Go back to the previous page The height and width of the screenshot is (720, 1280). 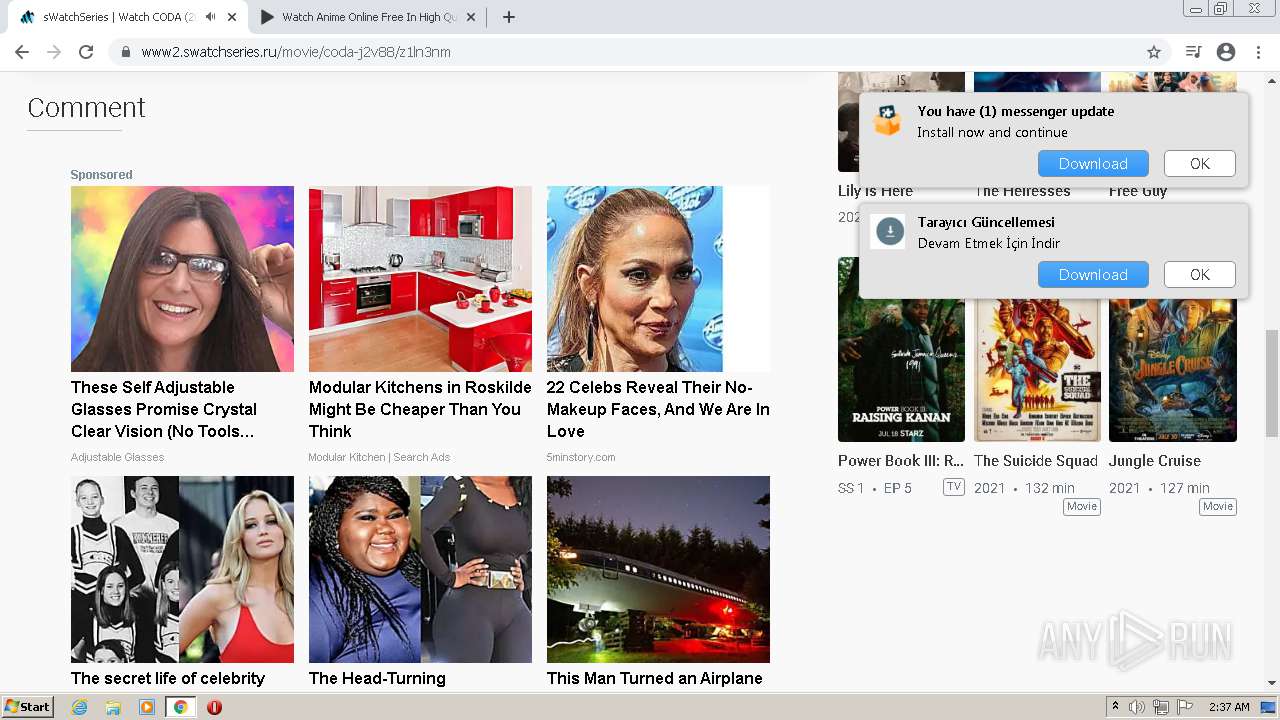pyautogui.click(x=22, y=52)
